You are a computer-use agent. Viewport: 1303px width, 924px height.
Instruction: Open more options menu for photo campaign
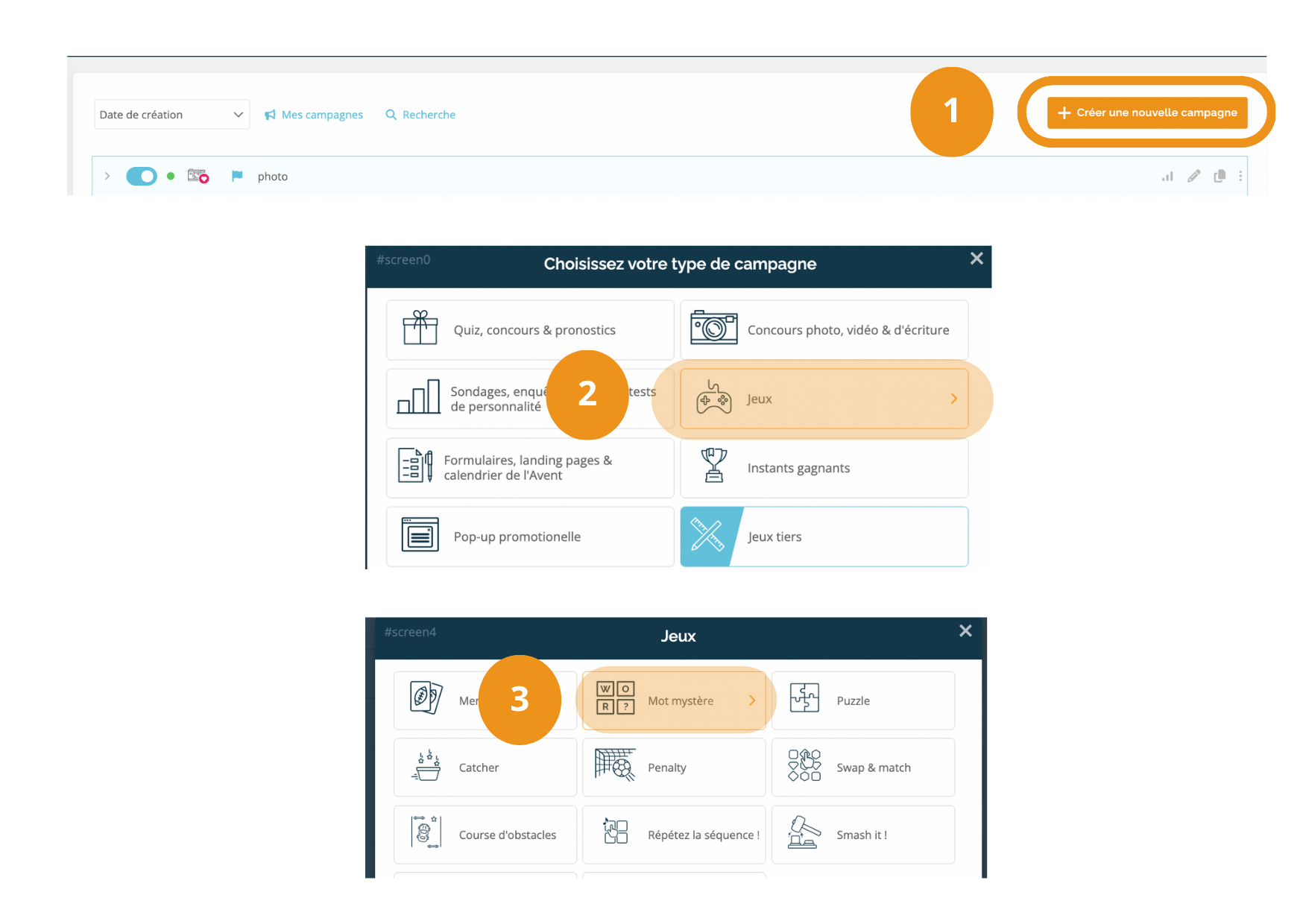pyautogui.click(x=1240, y=177)
